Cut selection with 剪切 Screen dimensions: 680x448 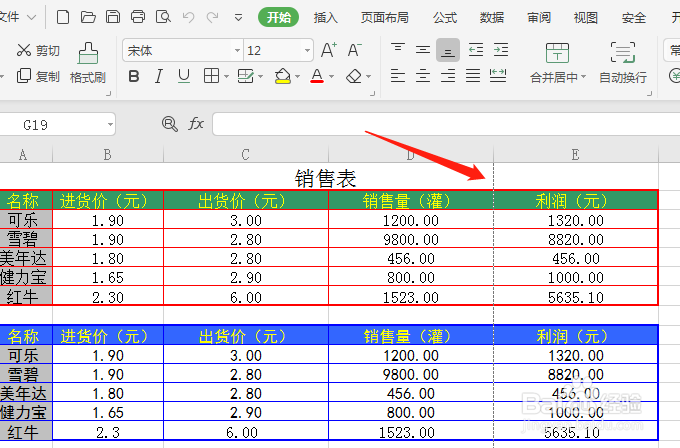[x=38, y=50]
